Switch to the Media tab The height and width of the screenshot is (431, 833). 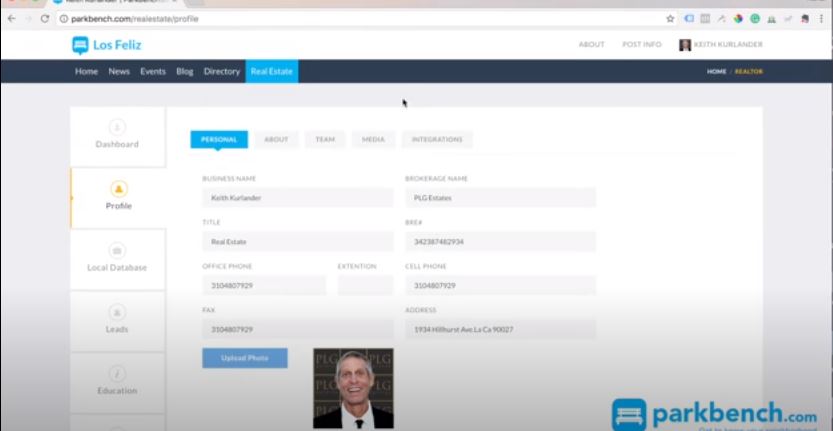pyautogui.click(x=373, y=139)
